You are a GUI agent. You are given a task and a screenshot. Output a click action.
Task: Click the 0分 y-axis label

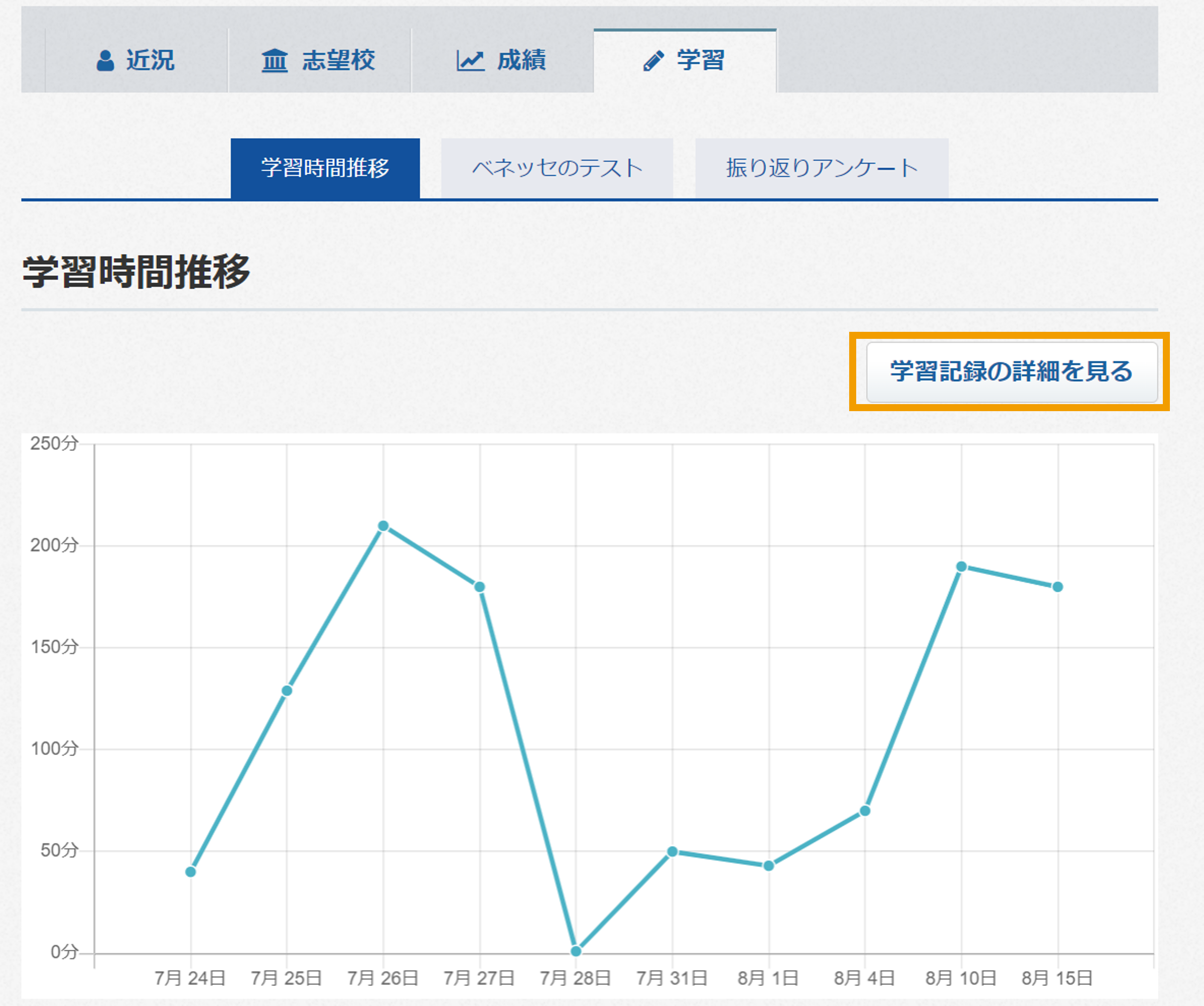coord(64,952)
